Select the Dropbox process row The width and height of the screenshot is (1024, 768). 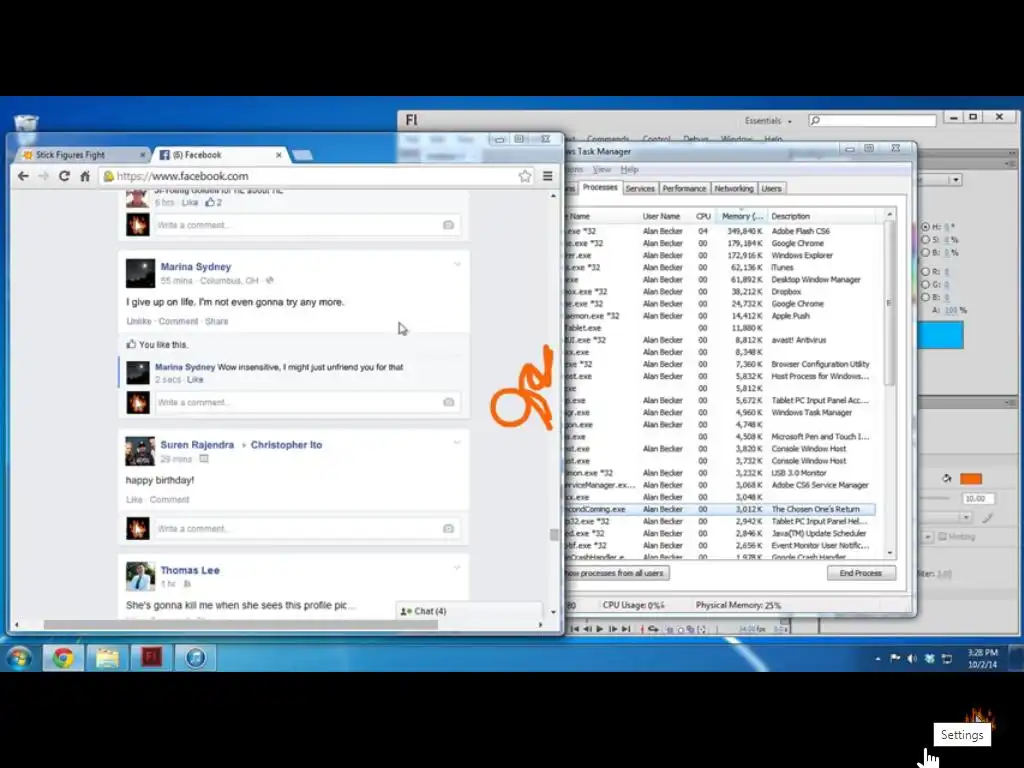(722, 292)
